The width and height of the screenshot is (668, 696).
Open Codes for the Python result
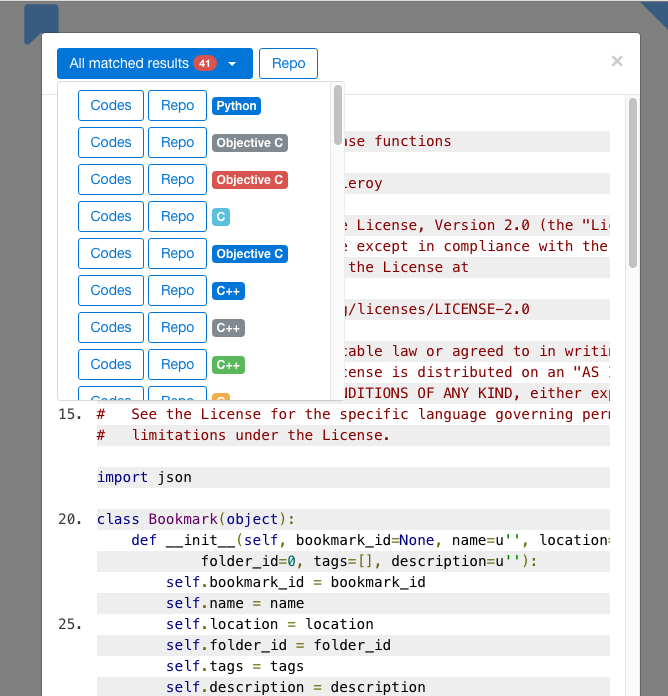(111, 106)
